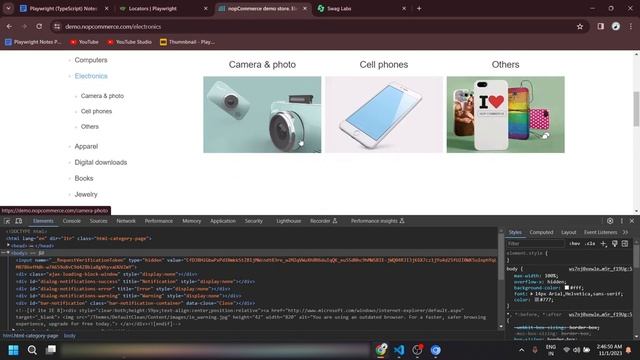
Task: Open the tab search dropdown arrow
Action: pyautogui.click(x=8, y=9)
